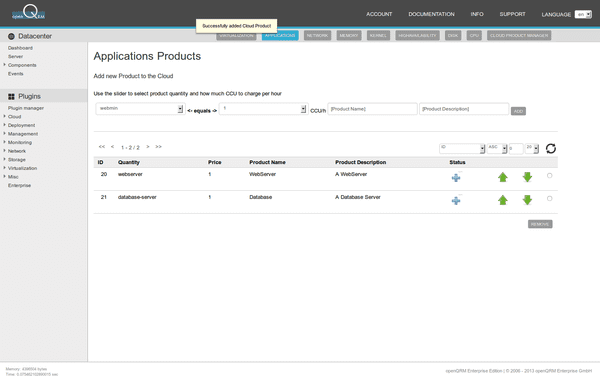Select the radio button for database-server row
600x381 pixels.
(x=549, y=199)
